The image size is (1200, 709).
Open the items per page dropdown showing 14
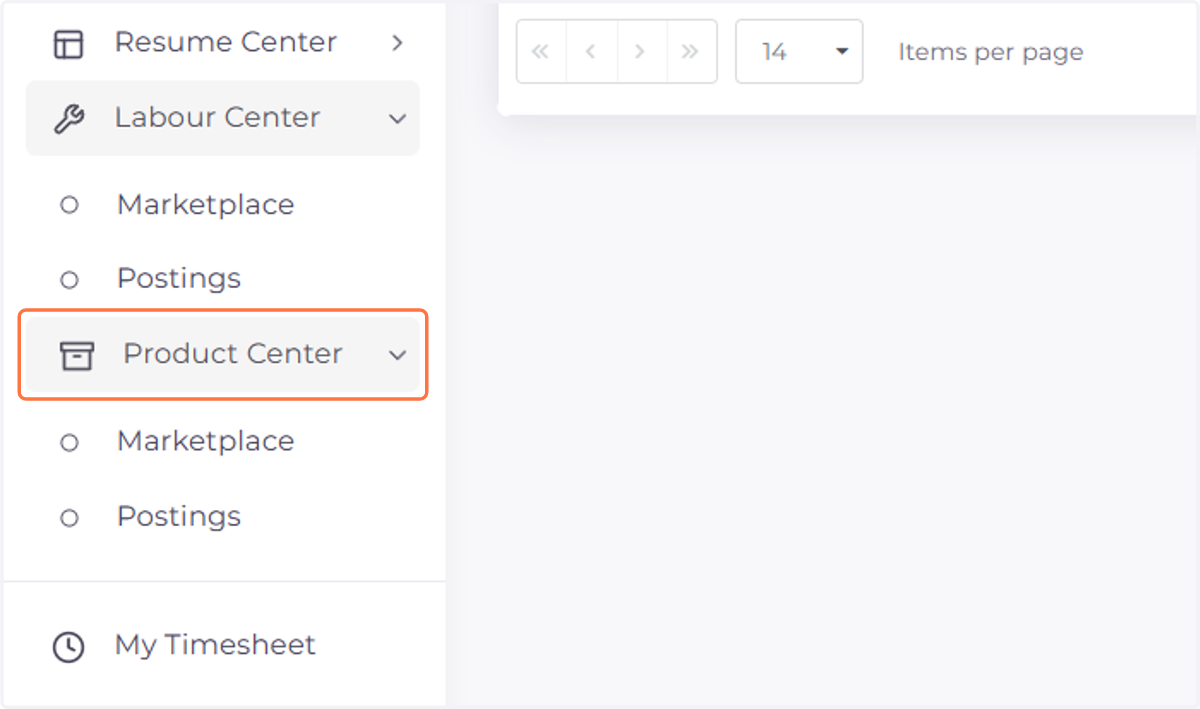coord(799,51)
